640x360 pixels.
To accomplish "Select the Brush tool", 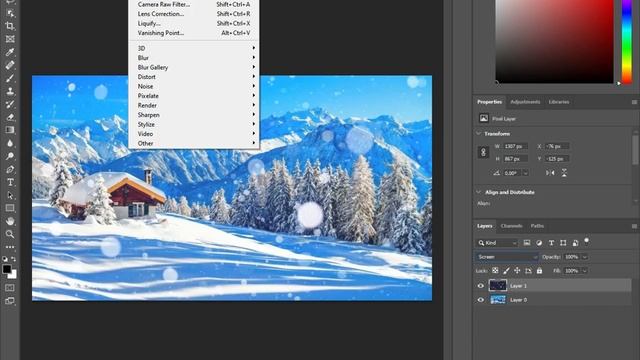I will [10, 78].
